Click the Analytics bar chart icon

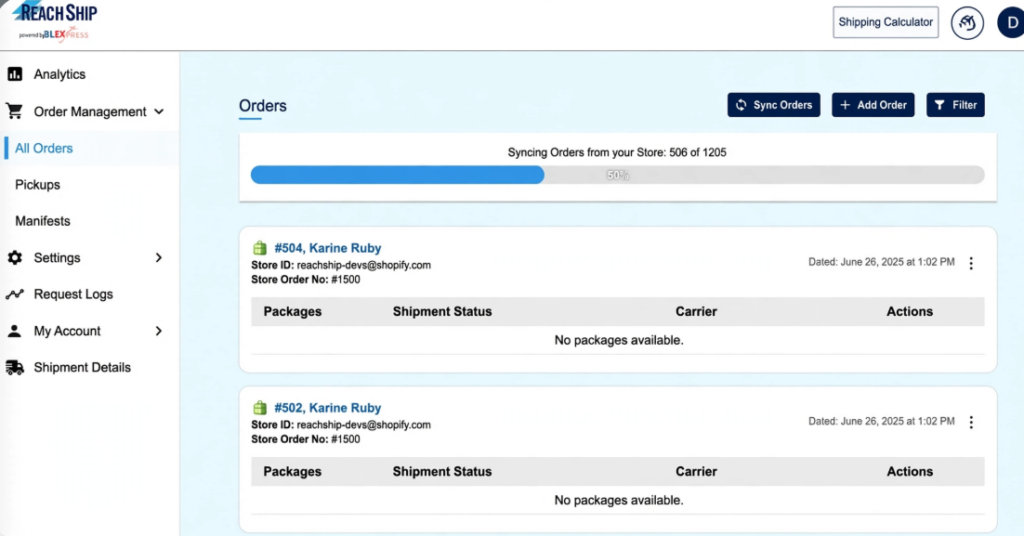click(14, 74)
